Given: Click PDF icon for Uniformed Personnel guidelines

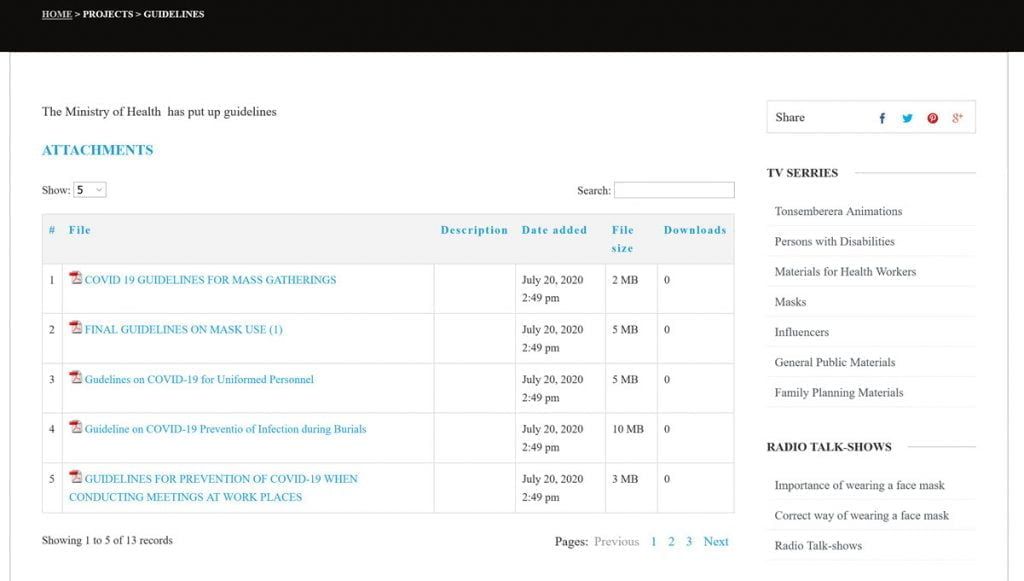Looking at the screenshot, I should pyautogui.click(x=76, y=377).
